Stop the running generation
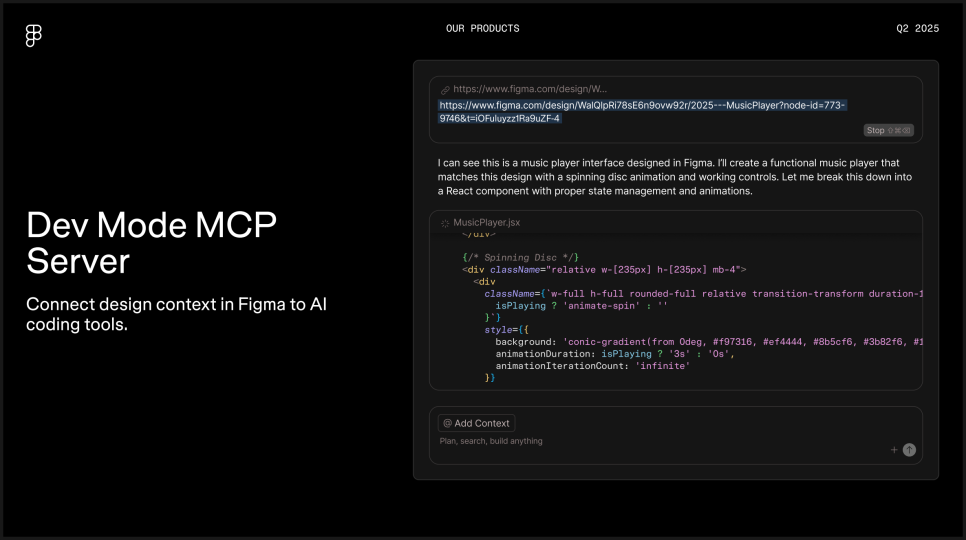 point(888,131)
